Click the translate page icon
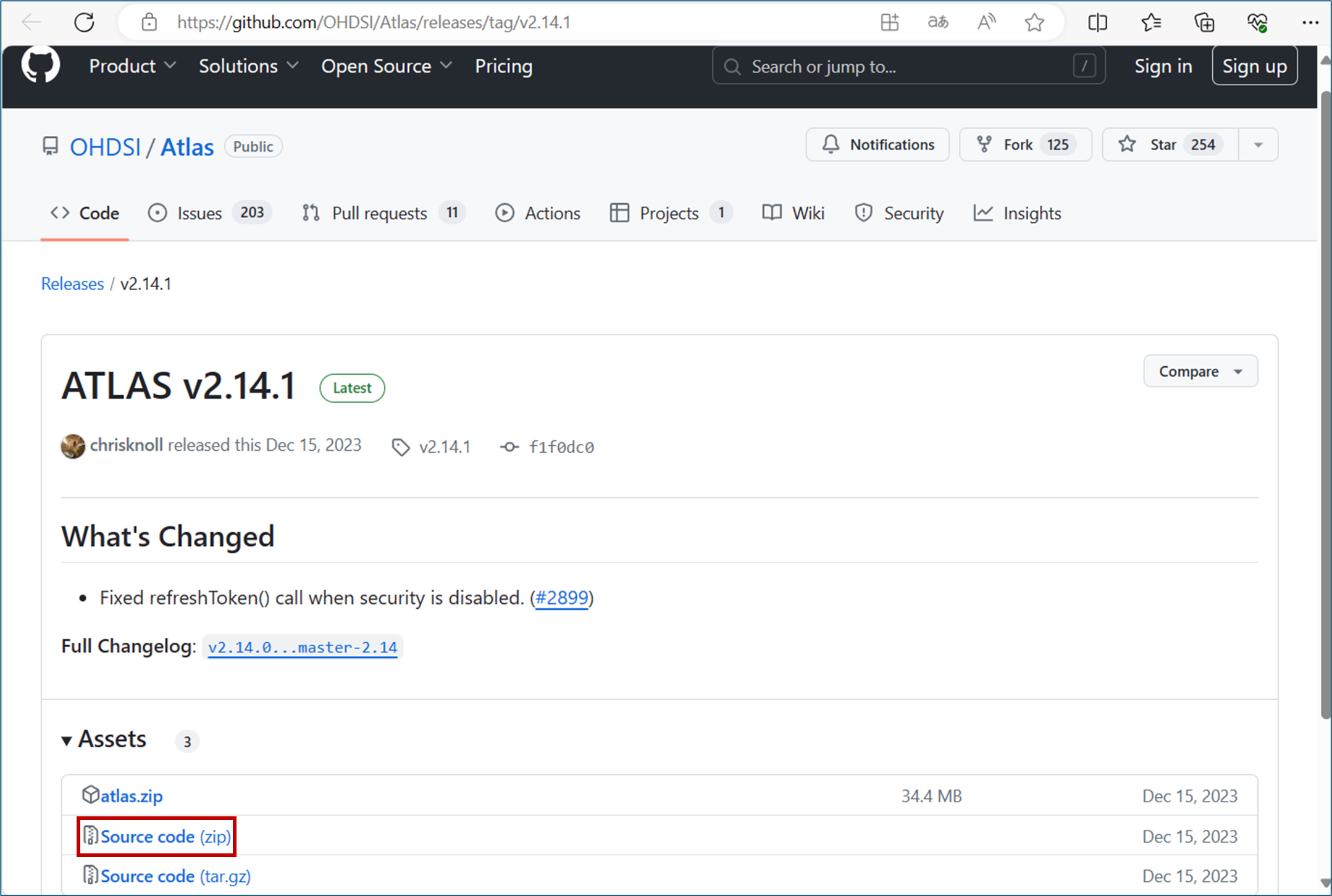 [938, 23]
